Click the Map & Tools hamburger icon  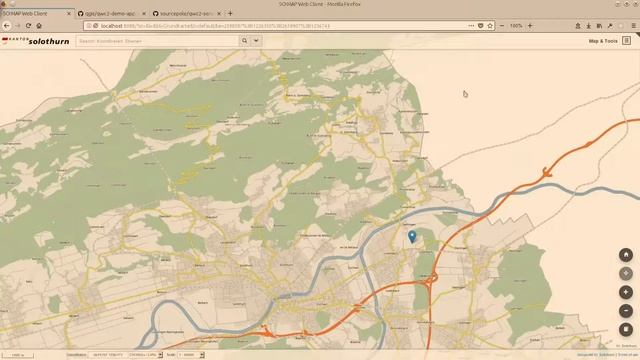(627, 41)
